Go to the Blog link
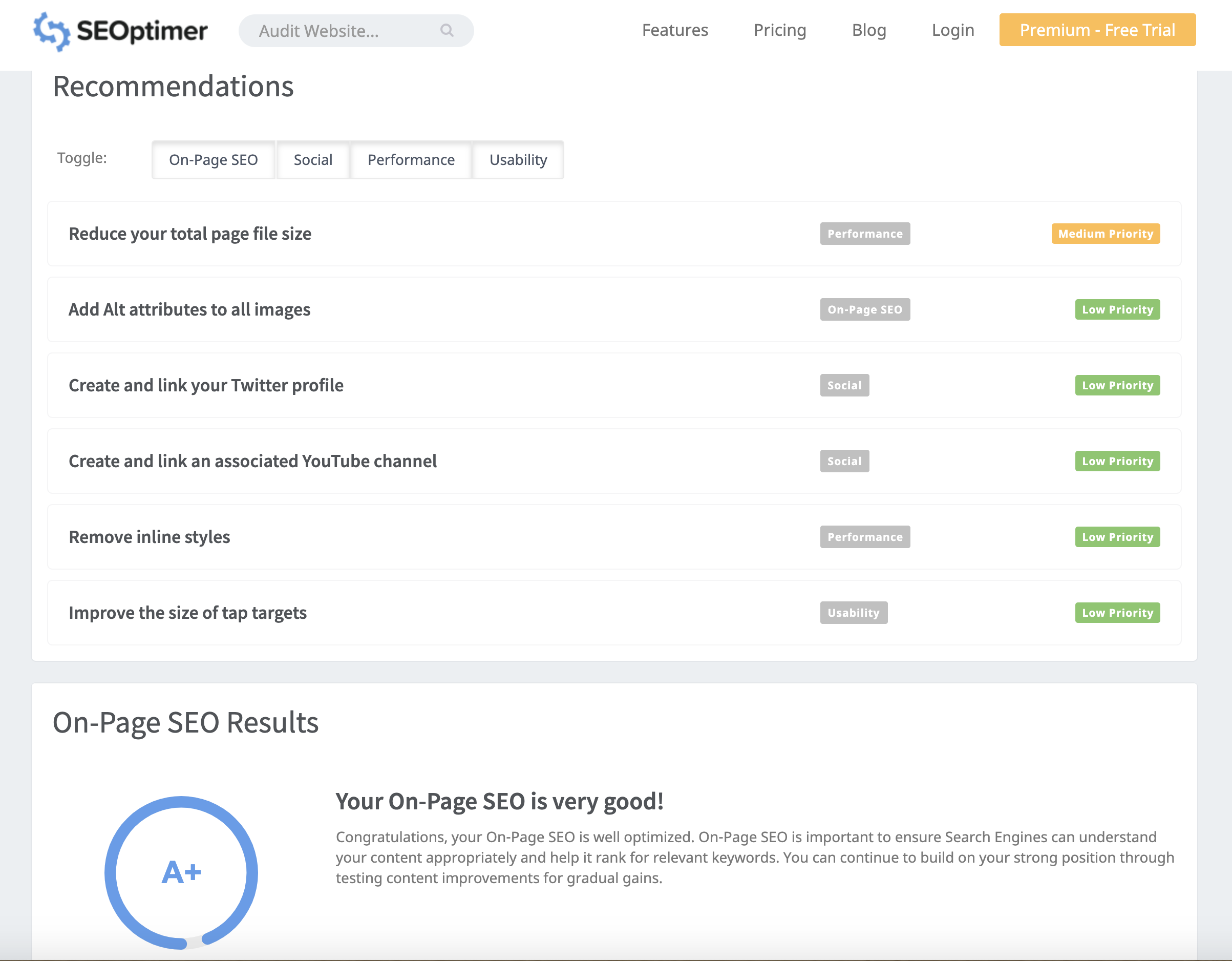The width and height of the screenshot is (1232, 961). click(869, 30)
